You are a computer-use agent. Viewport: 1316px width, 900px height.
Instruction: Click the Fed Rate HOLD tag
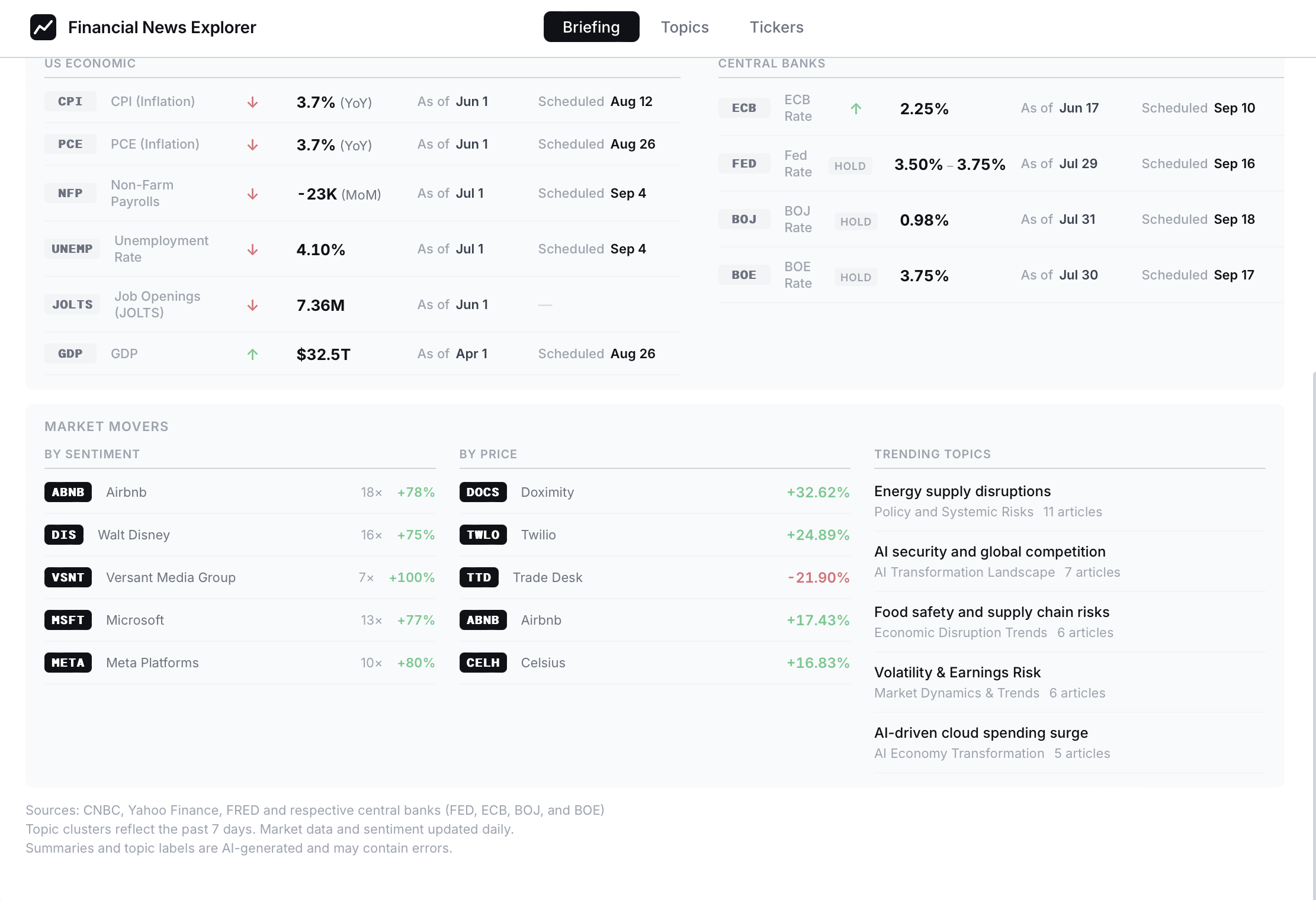850,166
